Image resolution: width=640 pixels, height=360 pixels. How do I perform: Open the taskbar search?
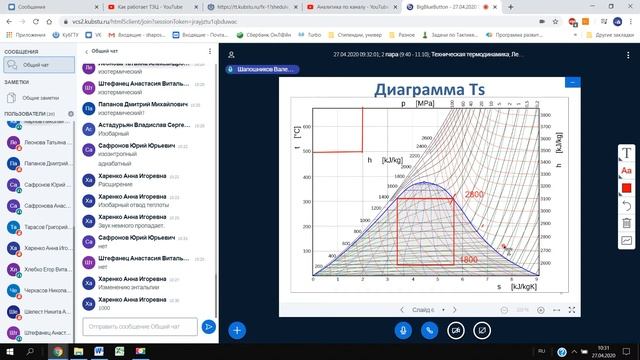pos(30,351)
